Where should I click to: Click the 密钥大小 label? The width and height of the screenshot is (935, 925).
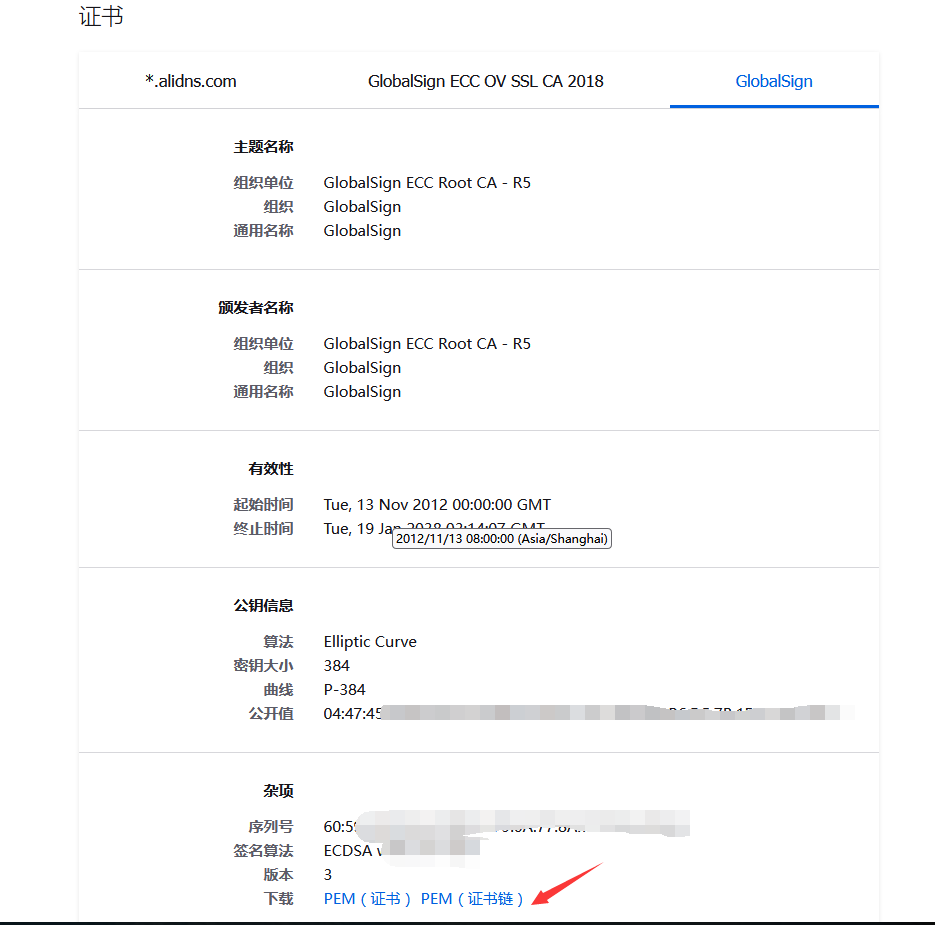click(263, 666)
